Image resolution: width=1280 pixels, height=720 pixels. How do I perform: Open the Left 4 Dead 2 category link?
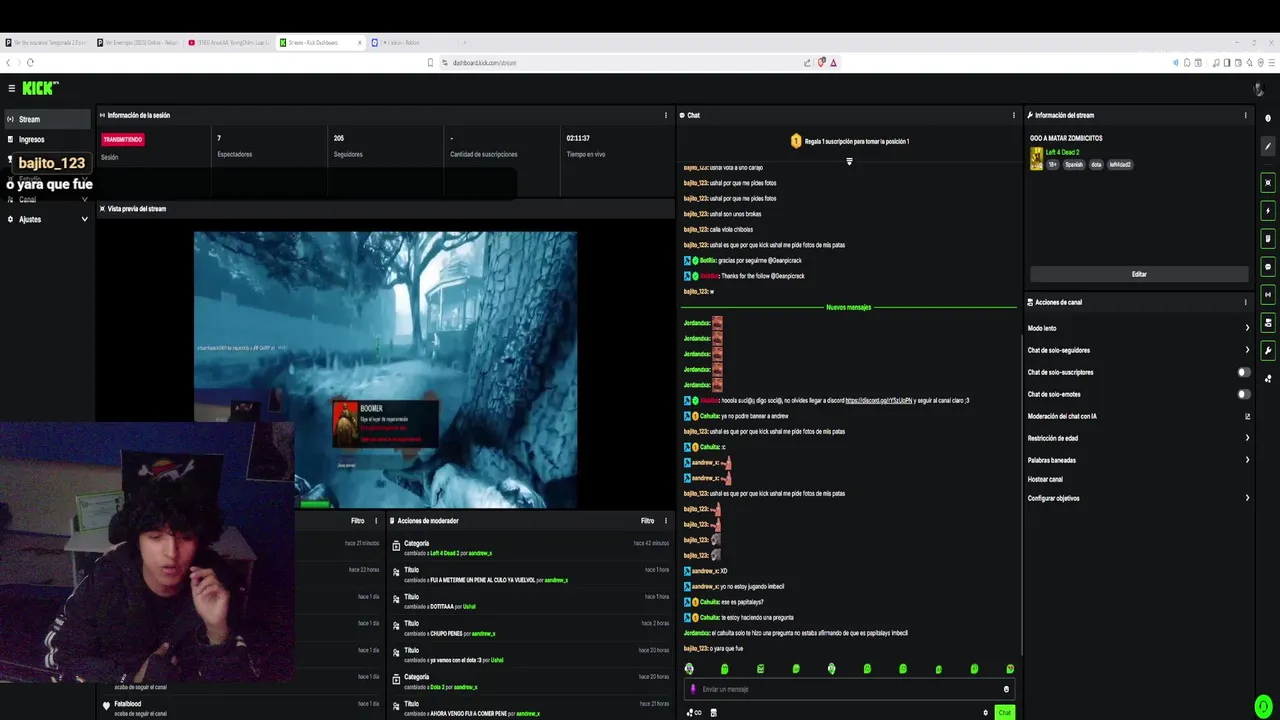pyautogui.click(x=1062, y=152)
